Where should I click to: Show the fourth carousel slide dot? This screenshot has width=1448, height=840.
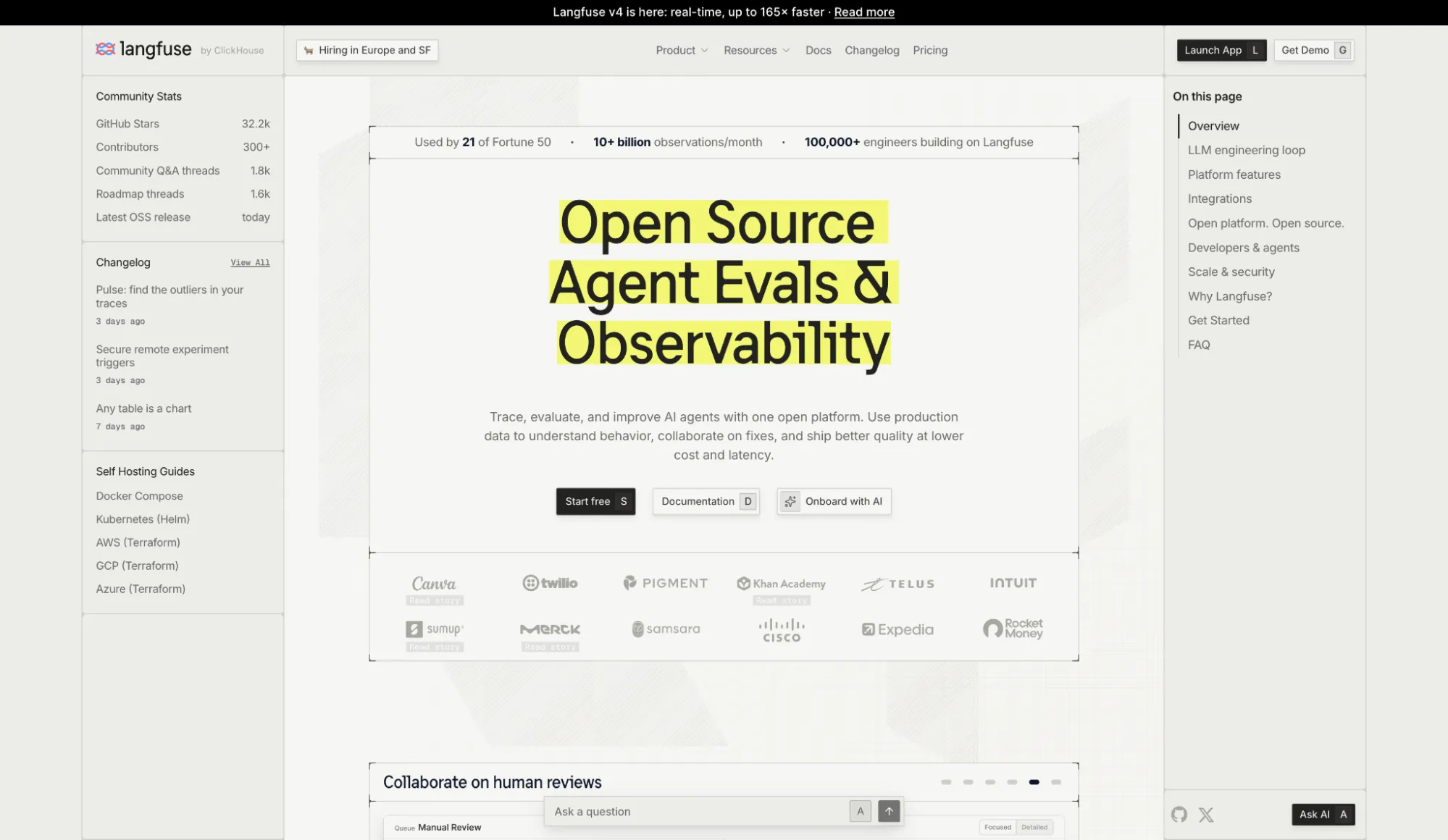(x=1012, y=782)
